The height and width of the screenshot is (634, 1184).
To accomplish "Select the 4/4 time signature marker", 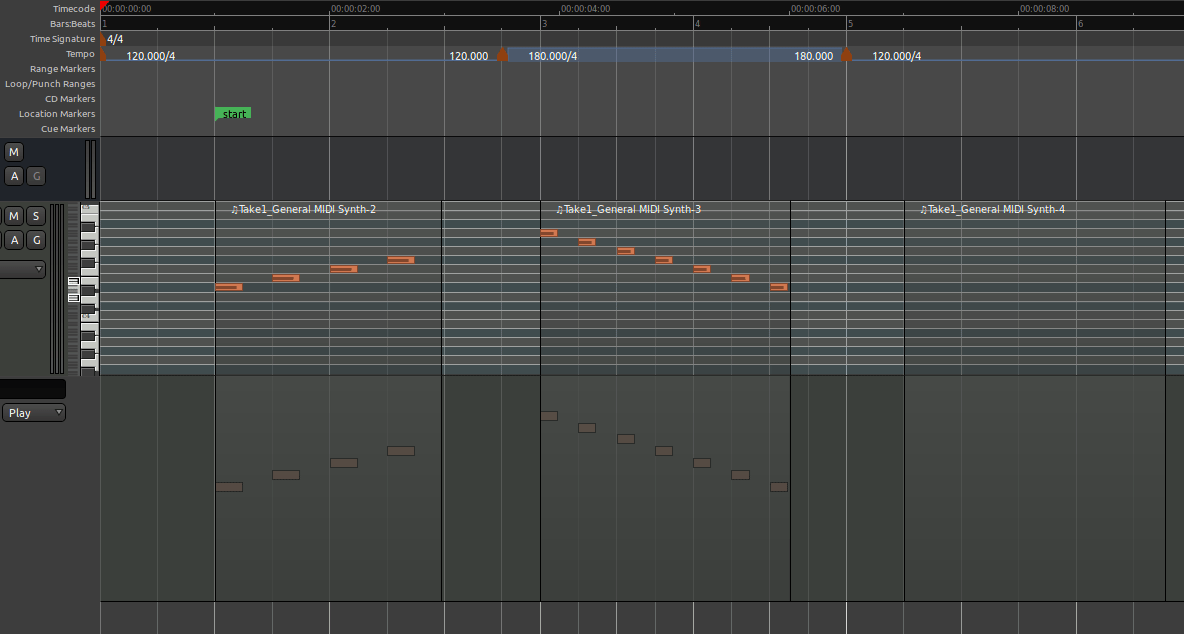I will (114, 39).
